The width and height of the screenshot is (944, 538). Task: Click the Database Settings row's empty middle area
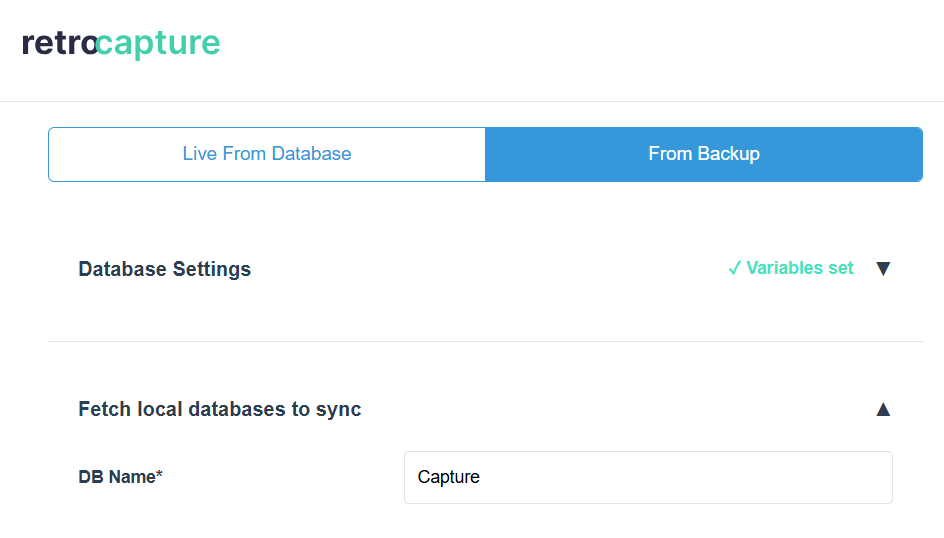pyautogui.click(x=480, y=269)
